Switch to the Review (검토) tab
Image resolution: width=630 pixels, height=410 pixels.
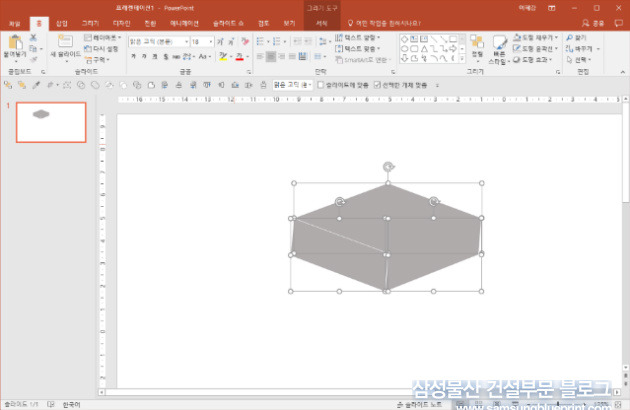pos(264,24)
